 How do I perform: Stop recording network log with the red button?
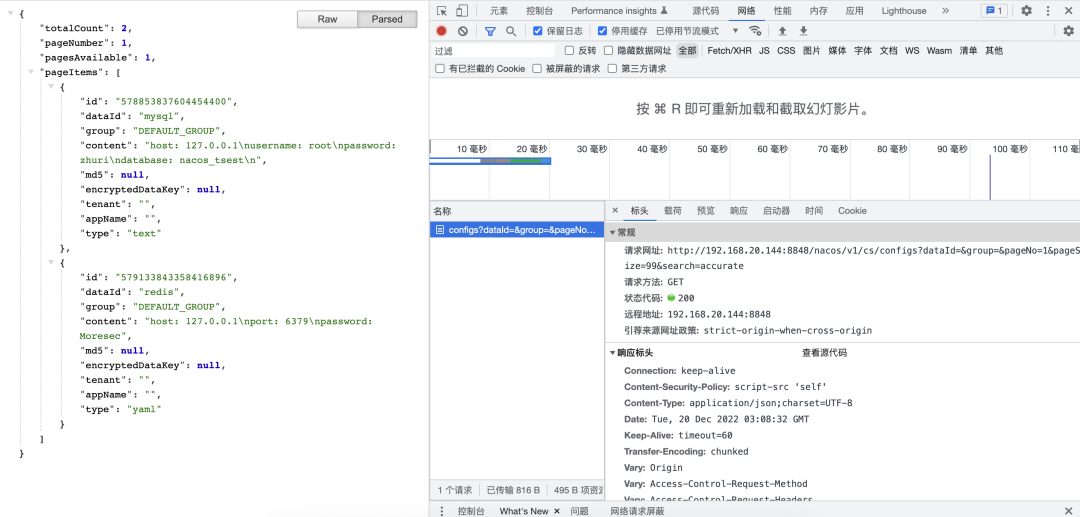coord(442,31)
